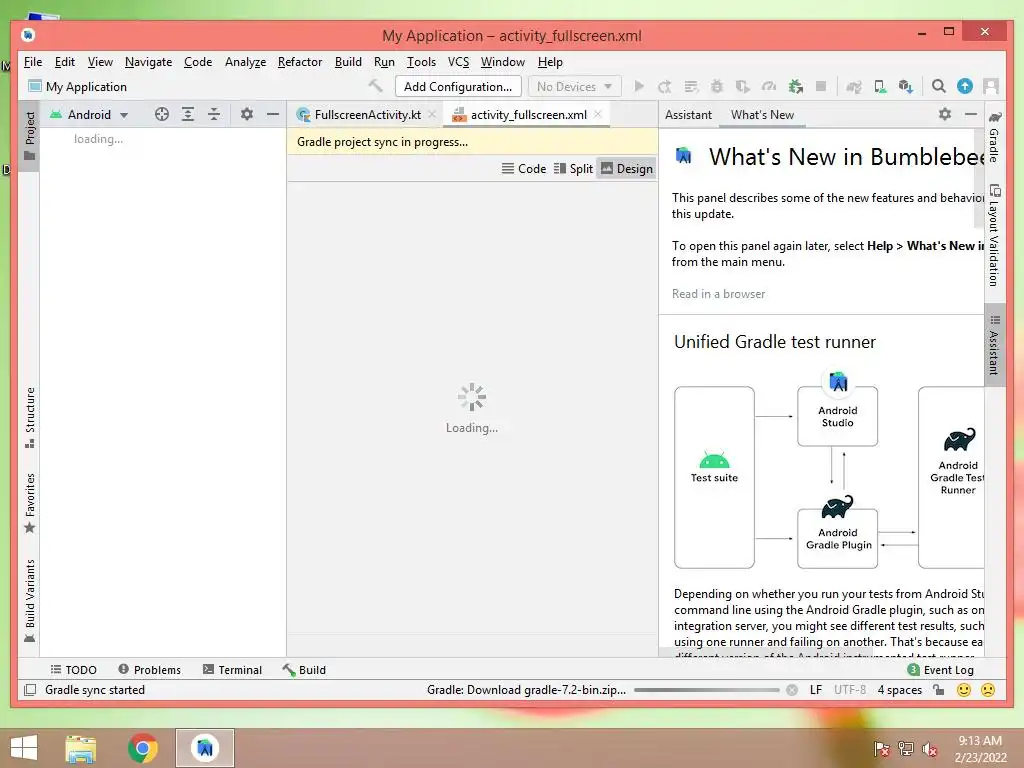Click the Debug app bug icon
The width and height of the screenshot is (1024, 768).
tap(717, 86)
